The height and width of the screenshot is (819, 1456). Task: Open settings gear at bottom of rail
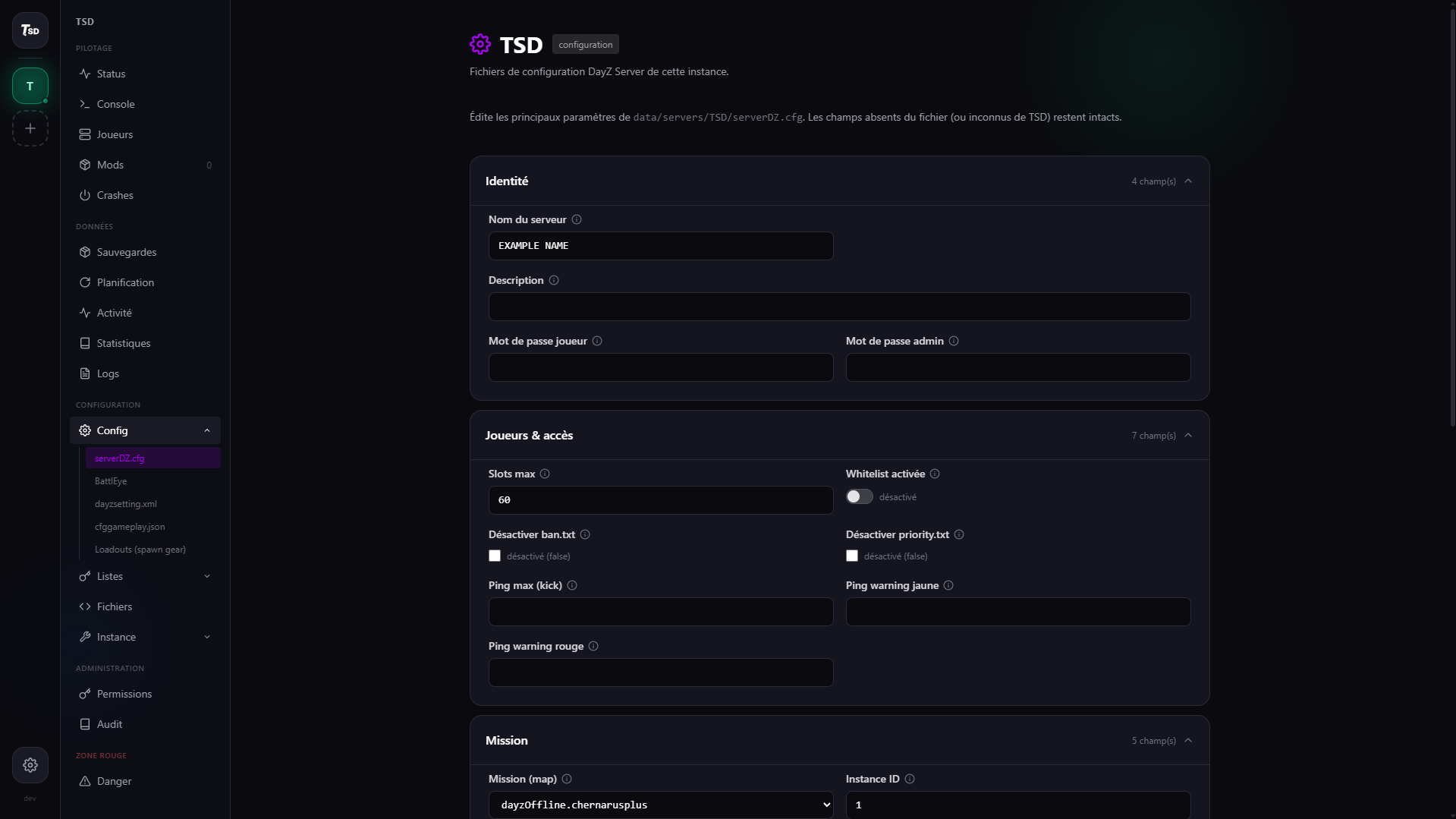30,765
